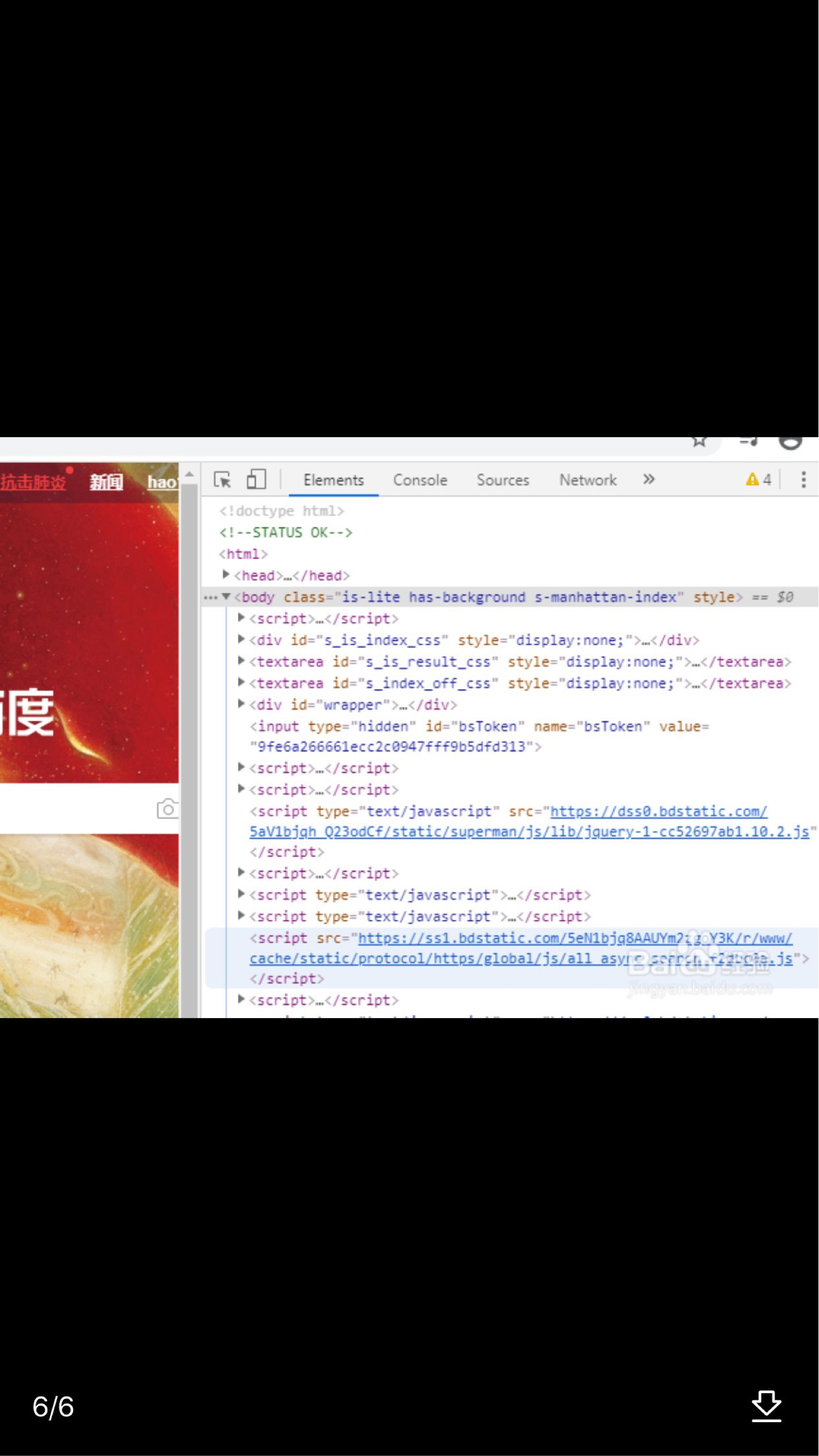The height and width of the screenshot is (1456, 819).
Task: Expand the script node directly under body tag
Action: pos(241,618)
